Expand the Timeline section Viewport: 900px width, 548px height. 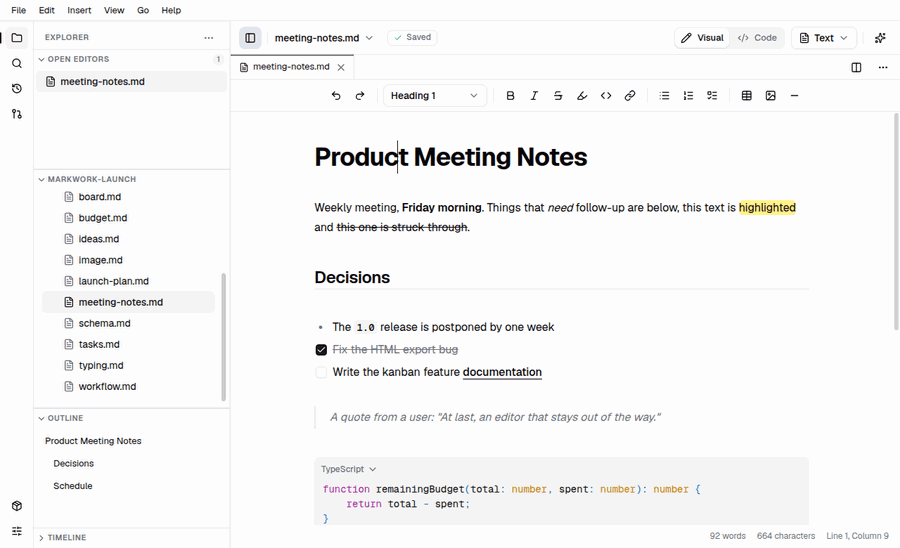pyautogui.click(x=132, y=538)
